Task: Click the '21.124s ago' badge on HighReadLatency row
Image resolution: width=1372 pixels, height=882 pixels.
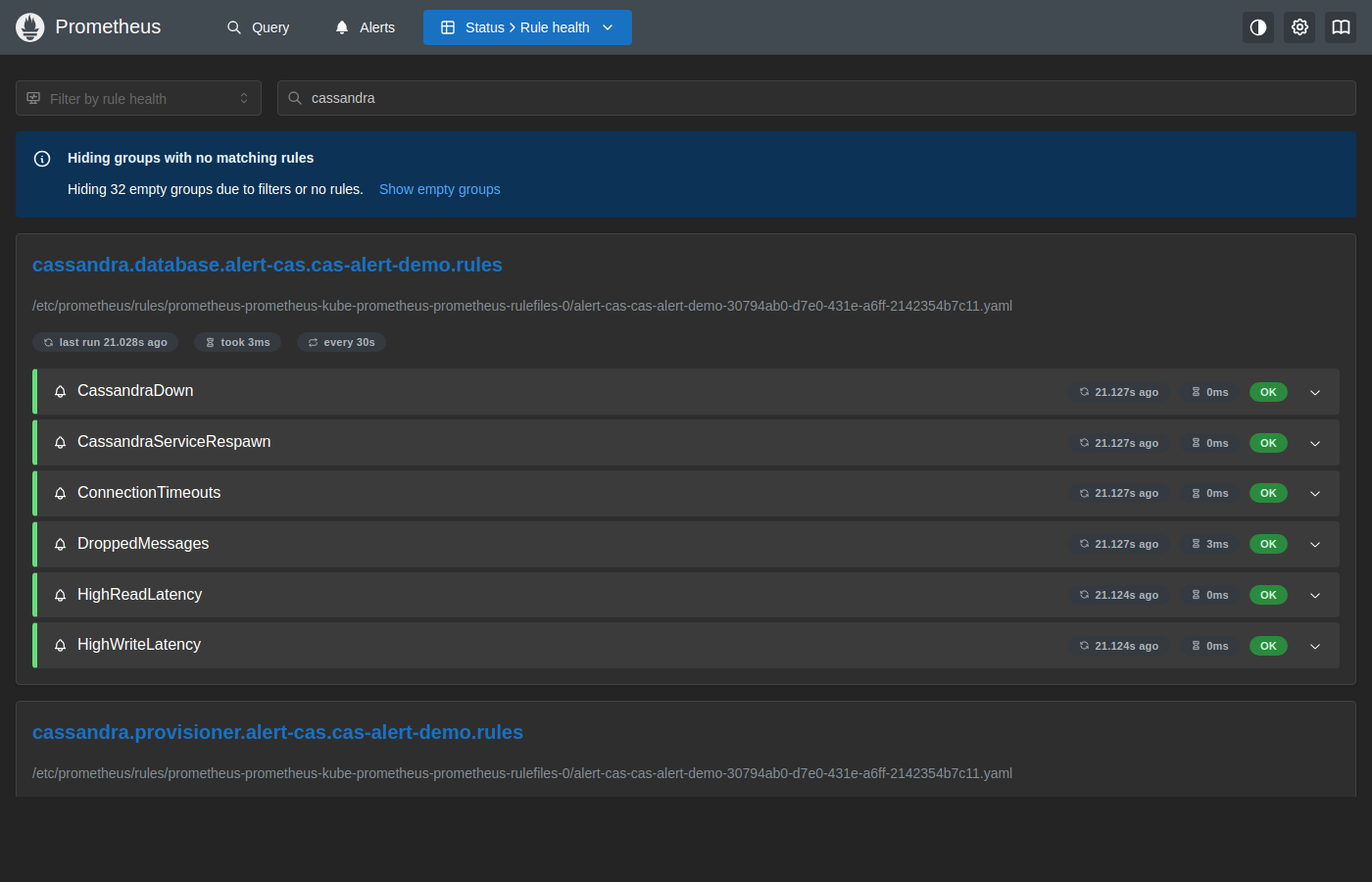Action: pyautogui.click(x=1119, y=595)
